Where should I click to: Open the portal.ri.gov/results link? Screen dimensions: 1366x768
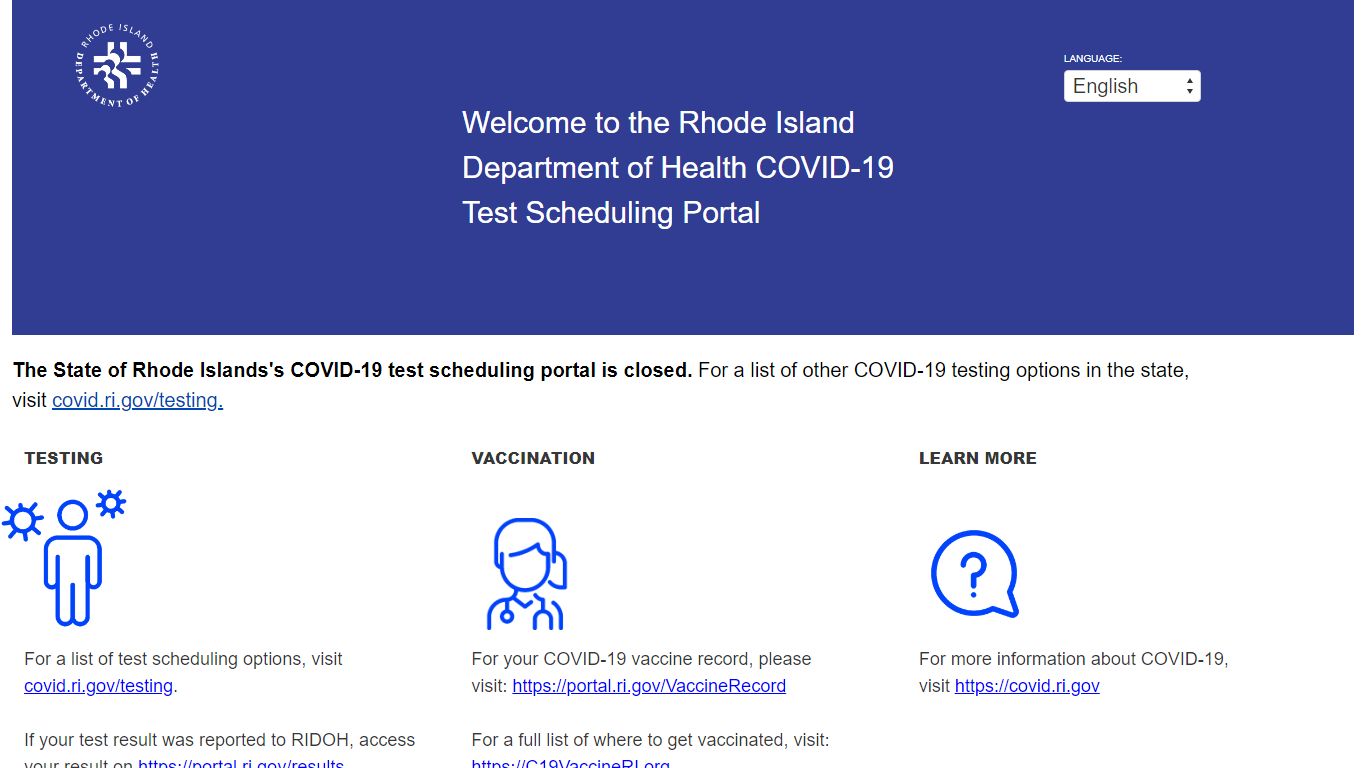pyautogui.click(x=240, y=764)
